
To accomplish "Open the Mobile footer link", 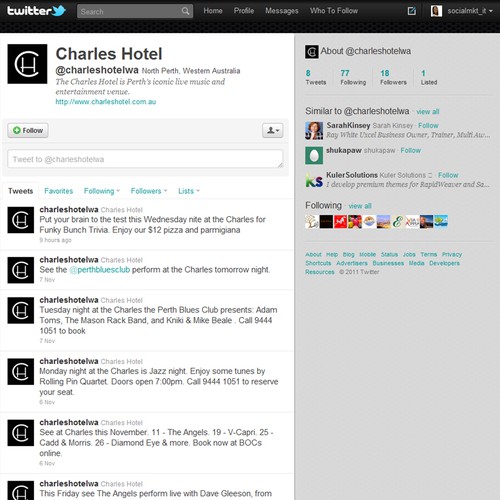I will (x=367, y=254).
